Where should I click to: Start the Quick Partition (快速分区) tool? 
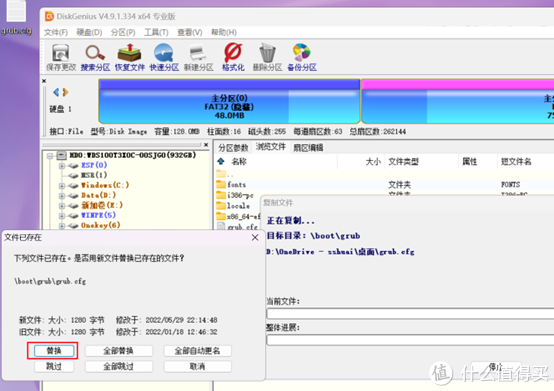164,57
